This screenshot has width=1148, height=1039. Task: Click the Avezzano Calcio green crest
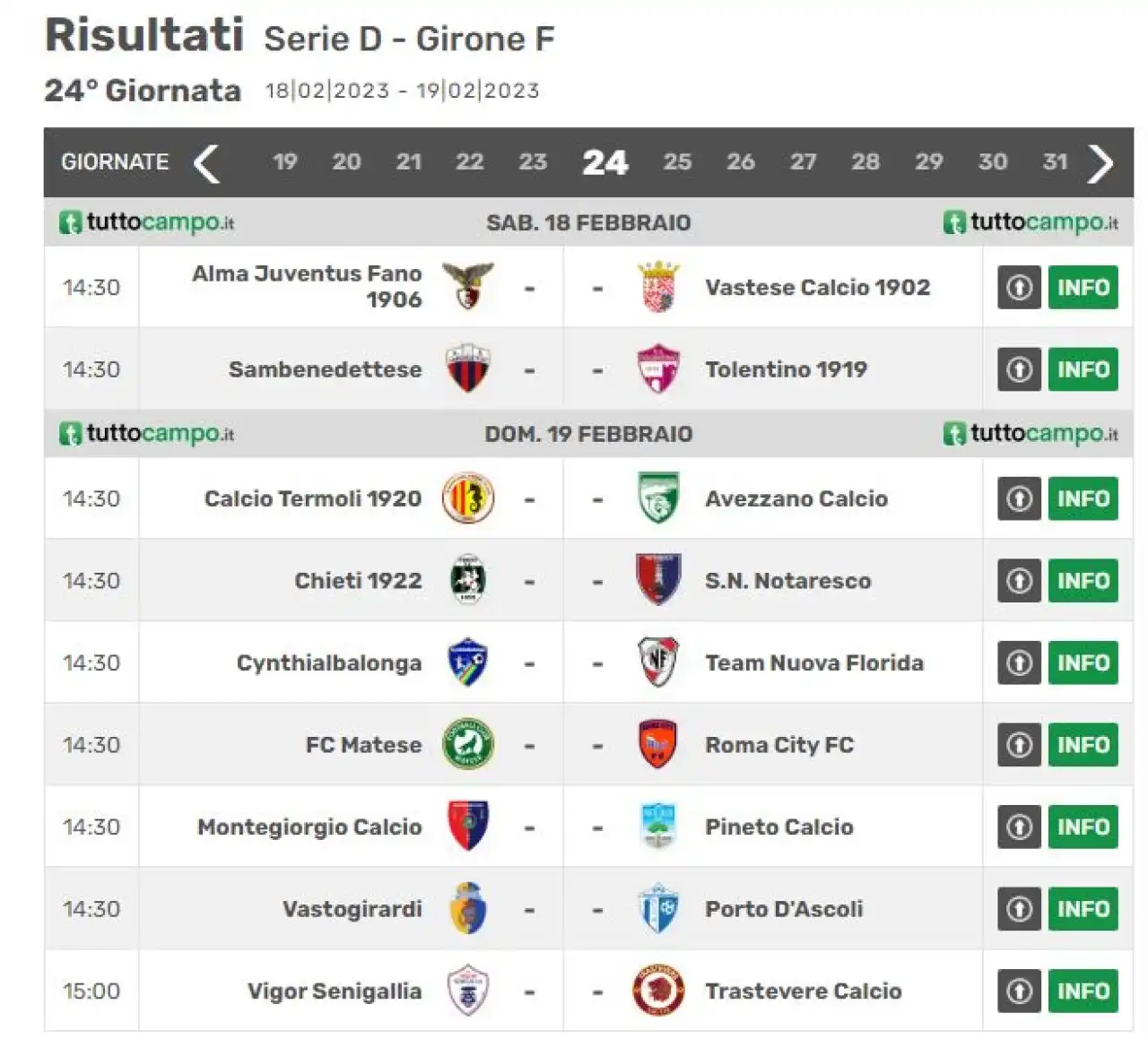point(658,498)
